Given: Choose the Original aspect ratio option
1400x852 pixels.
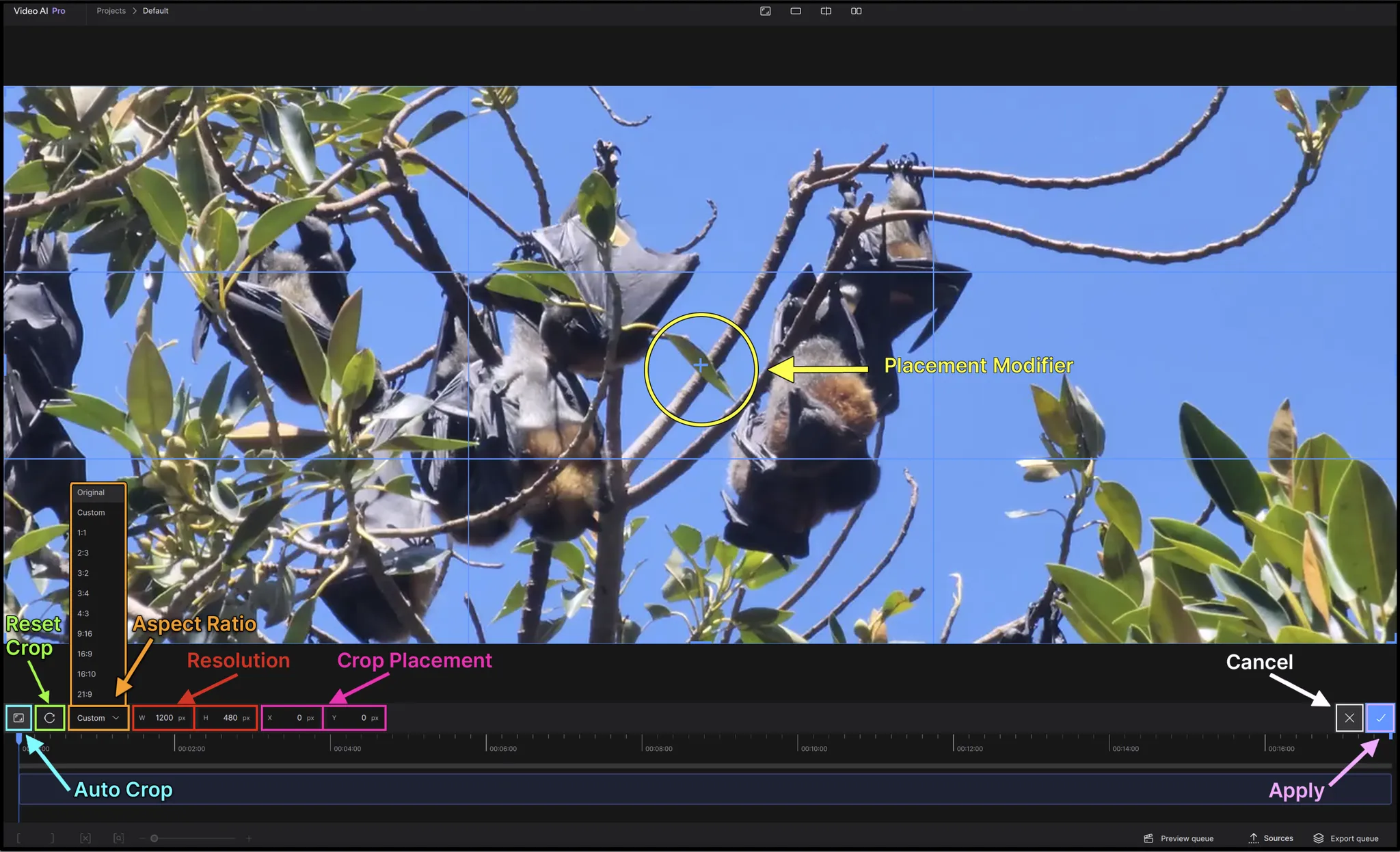Looking at the screenshot, I should tap(91, 492).
